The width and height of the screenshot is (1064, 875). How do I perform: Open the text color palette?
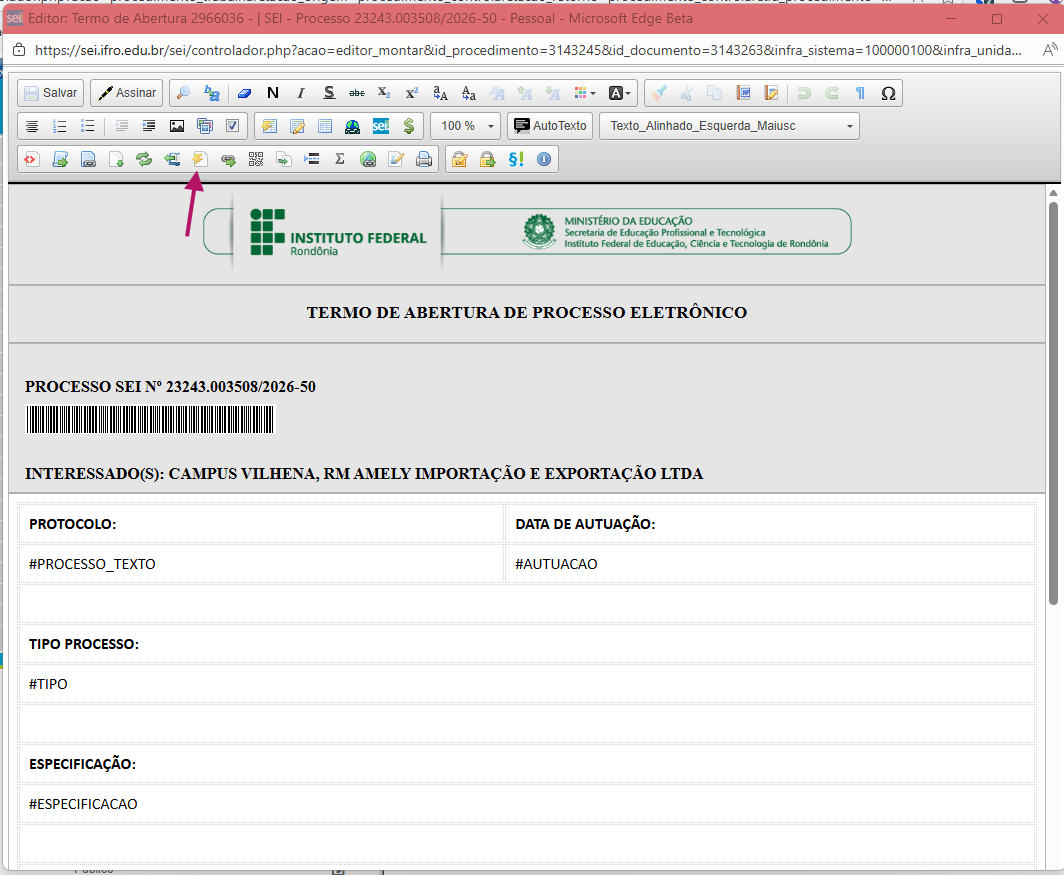tap(585, 93)
